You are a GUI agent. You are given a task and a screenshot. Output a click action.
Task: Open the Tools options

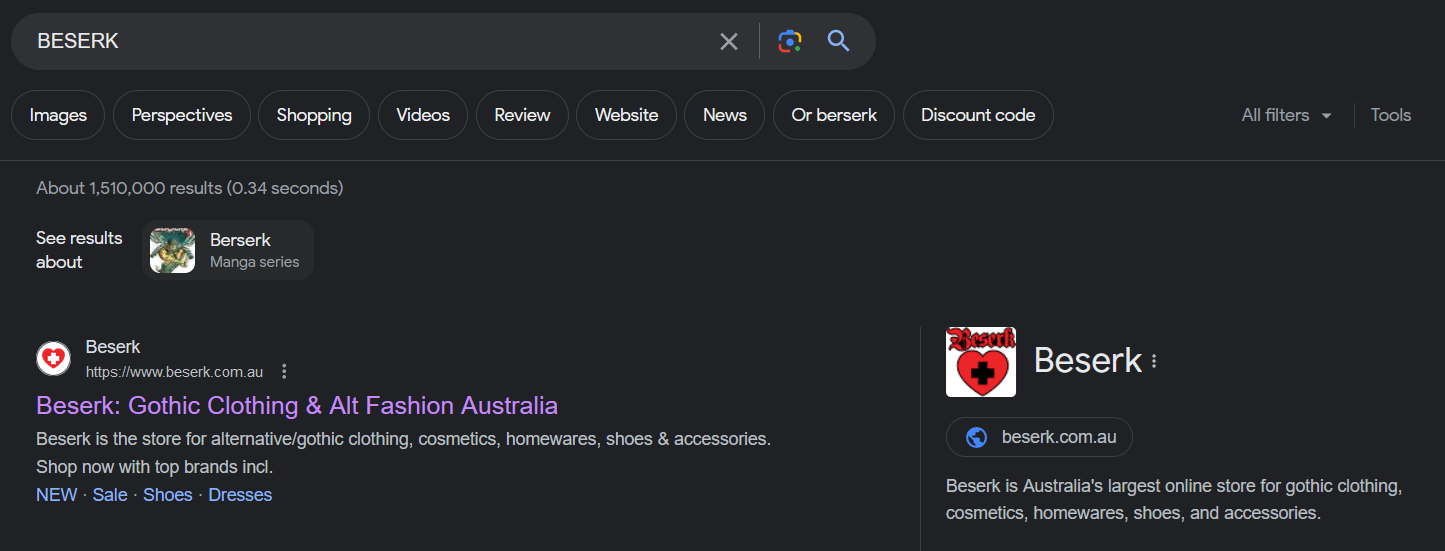(1390, 115)
